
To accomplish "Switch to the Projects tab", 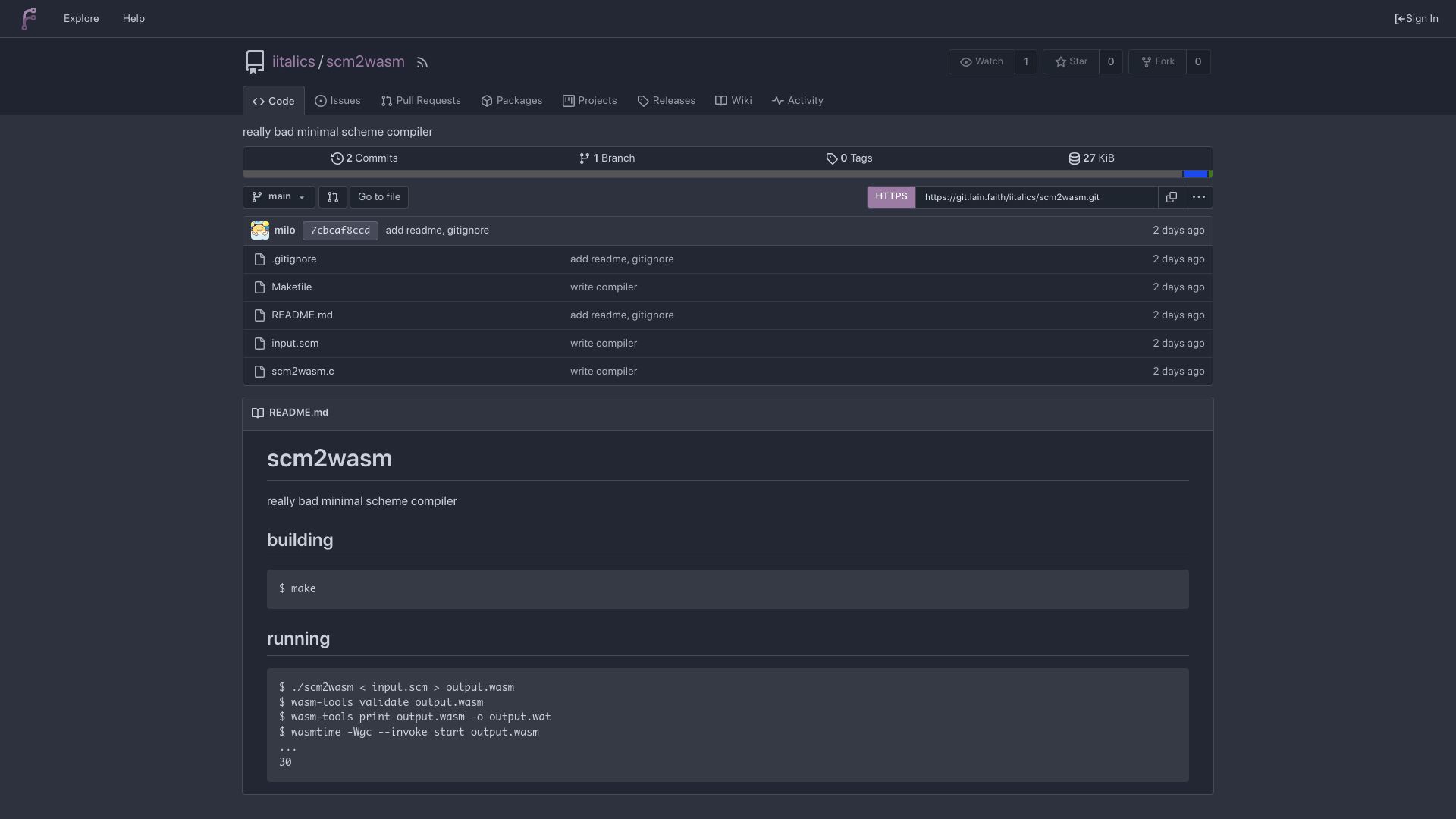I will click(x=590, y=101).
